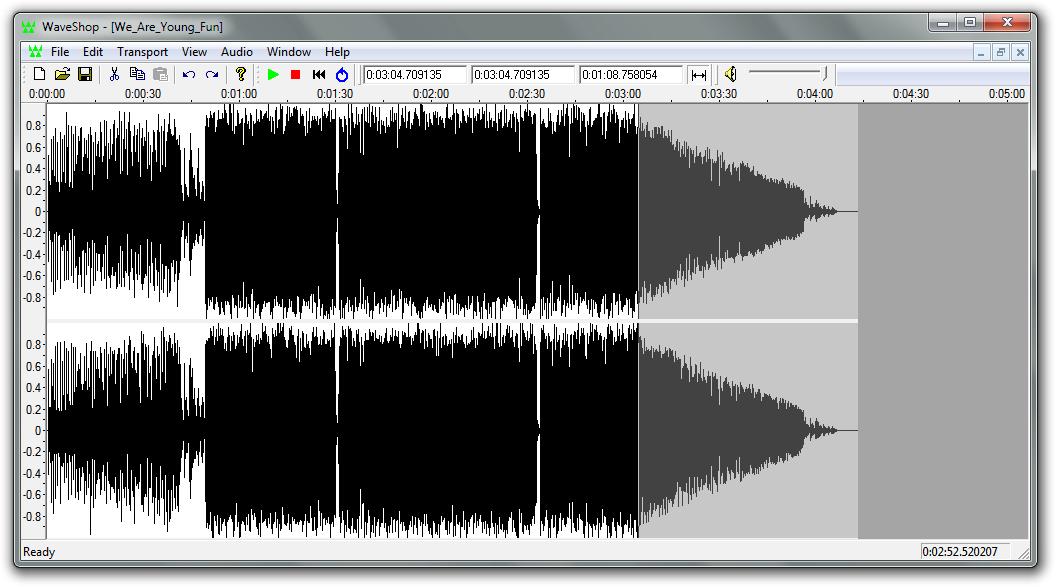The width and height of the screenshot is (1056, 587).
Task: Toggle mute with the speaker icon
Action: (x=731, y=74)
